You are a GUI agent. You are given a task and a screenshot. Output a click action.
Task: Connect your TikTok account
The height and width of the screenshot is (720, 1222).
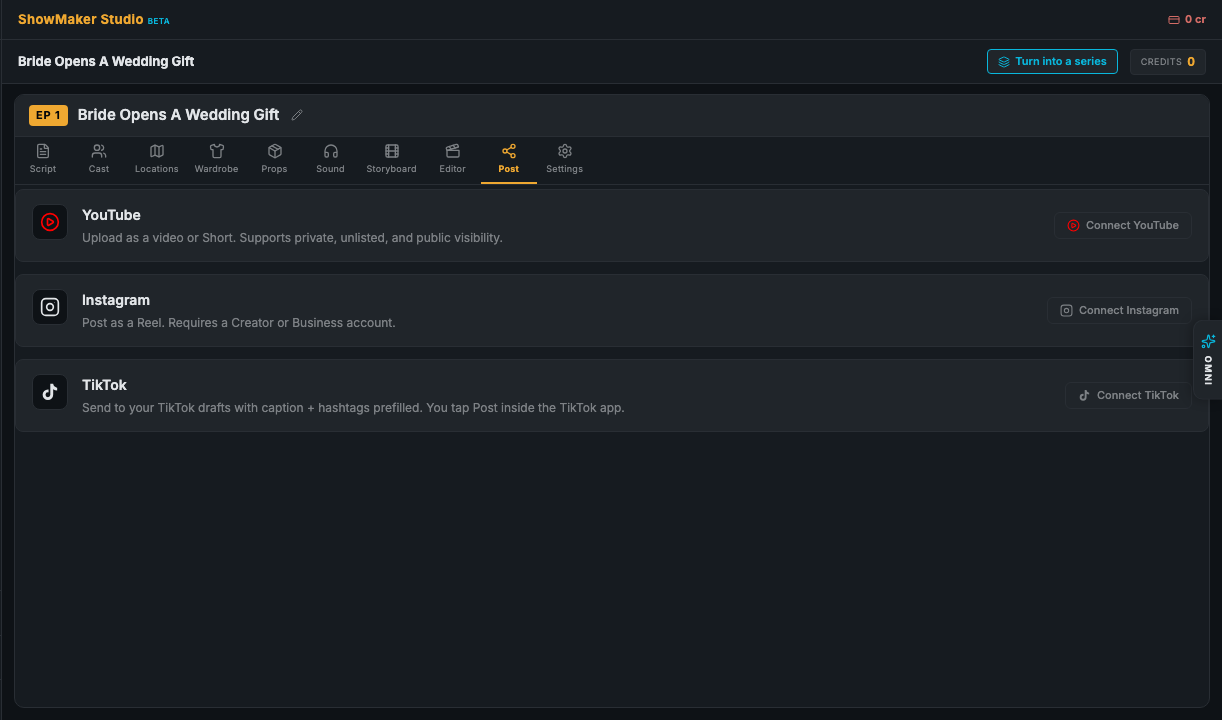pyautogui.click(x=1128, y=395)
